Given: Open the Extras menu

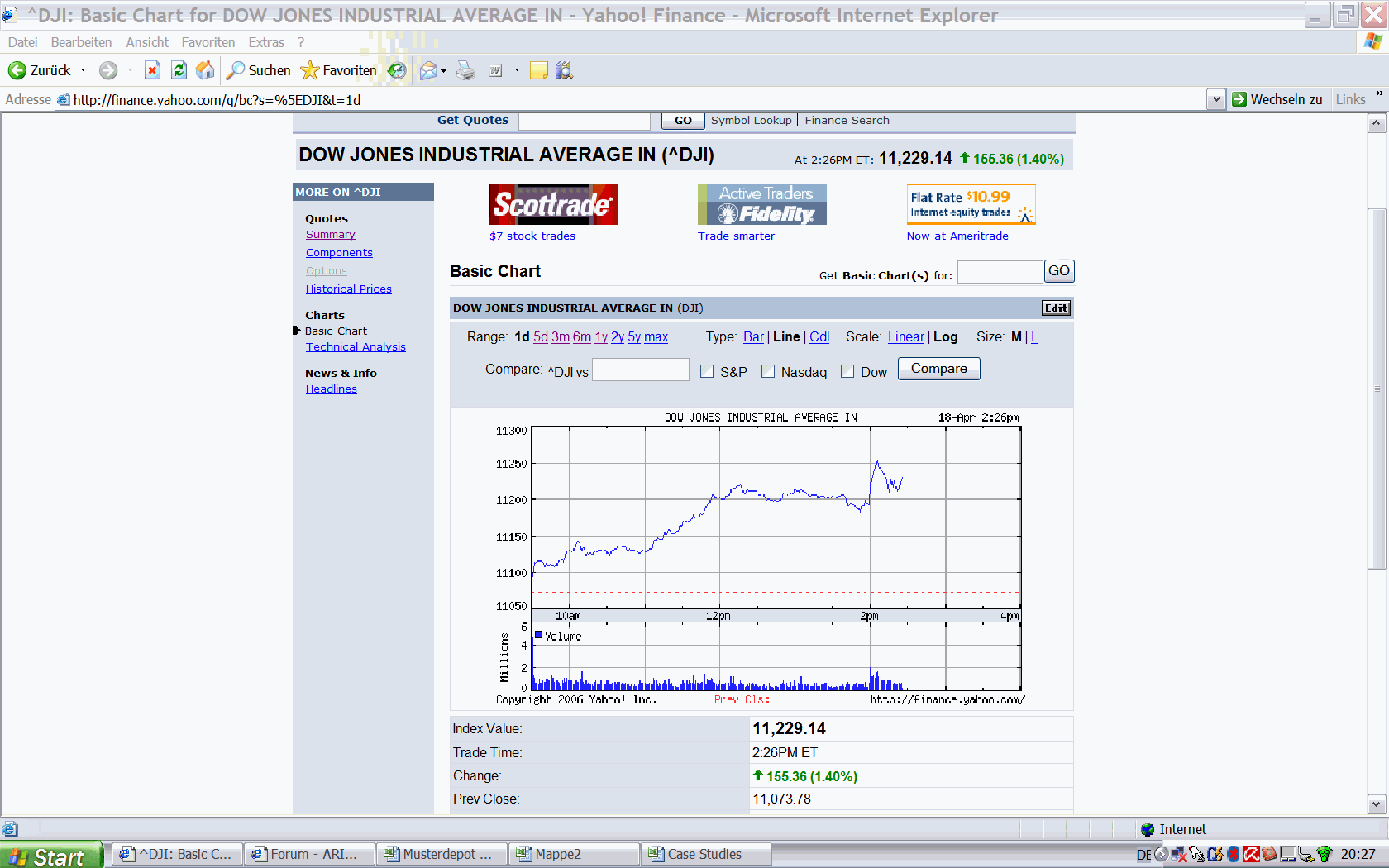Looking at the screenshot, I should [x=266, y=42].
